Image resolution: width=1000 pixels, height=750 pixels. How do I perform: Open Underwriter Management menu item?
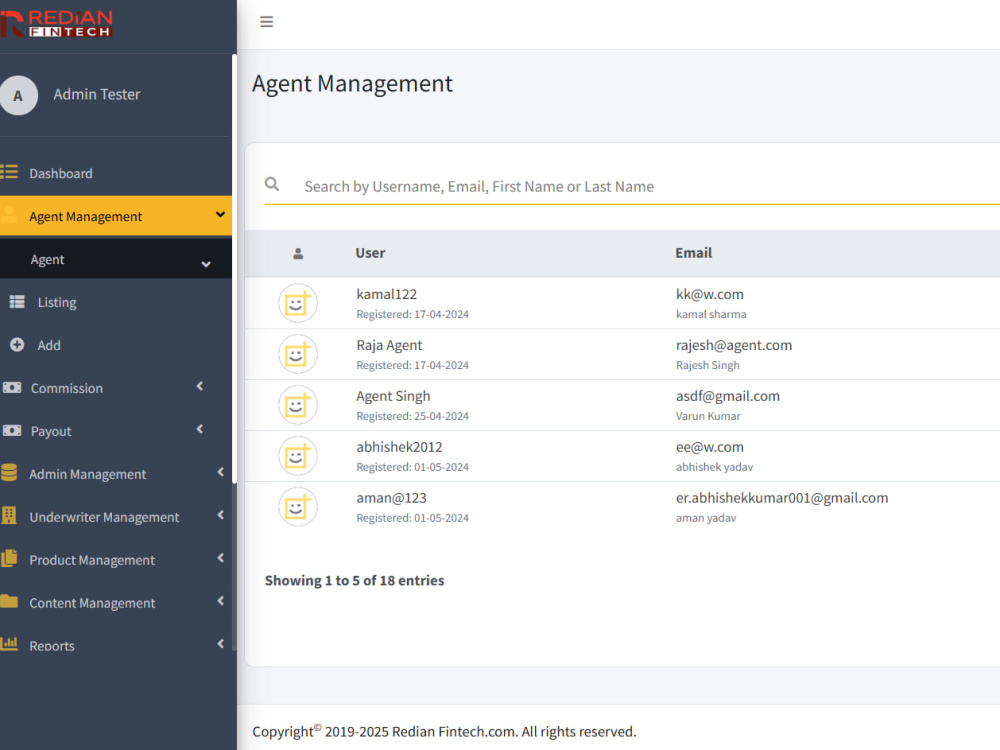click(x=116, y=517)
